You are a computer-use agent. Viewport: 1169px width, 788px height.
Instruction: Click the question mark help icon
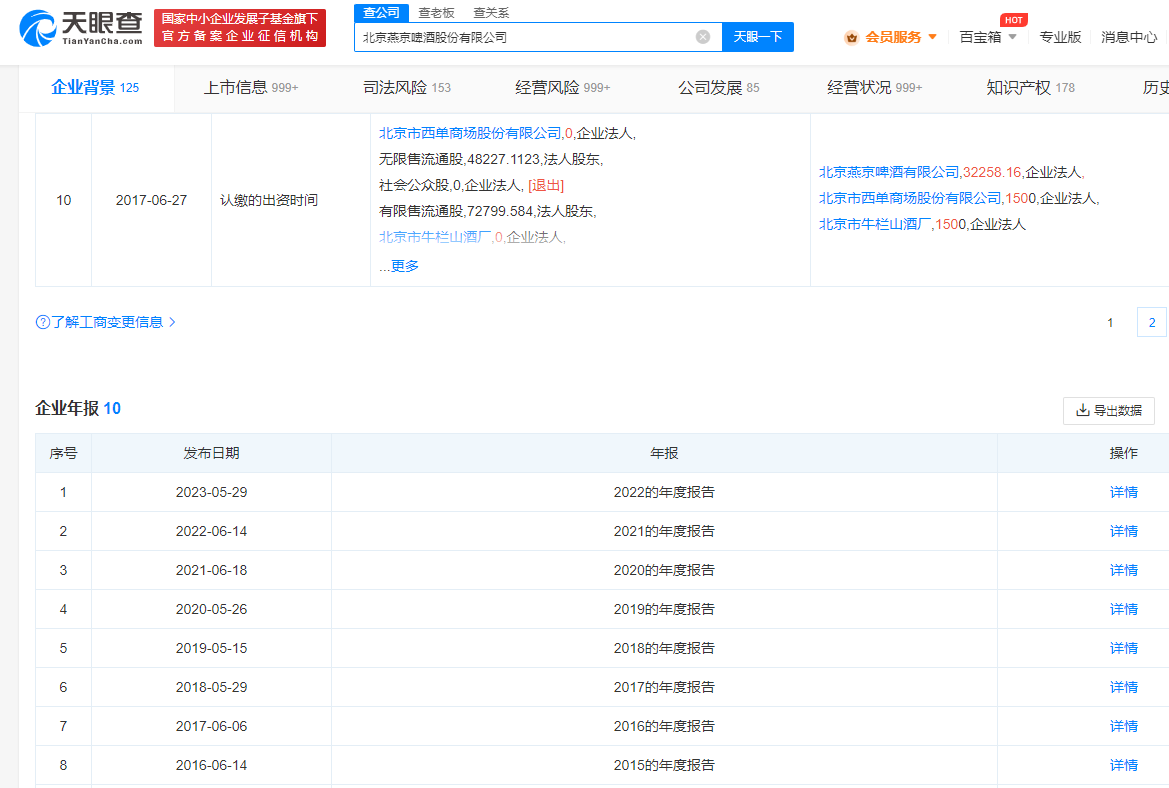43,322
